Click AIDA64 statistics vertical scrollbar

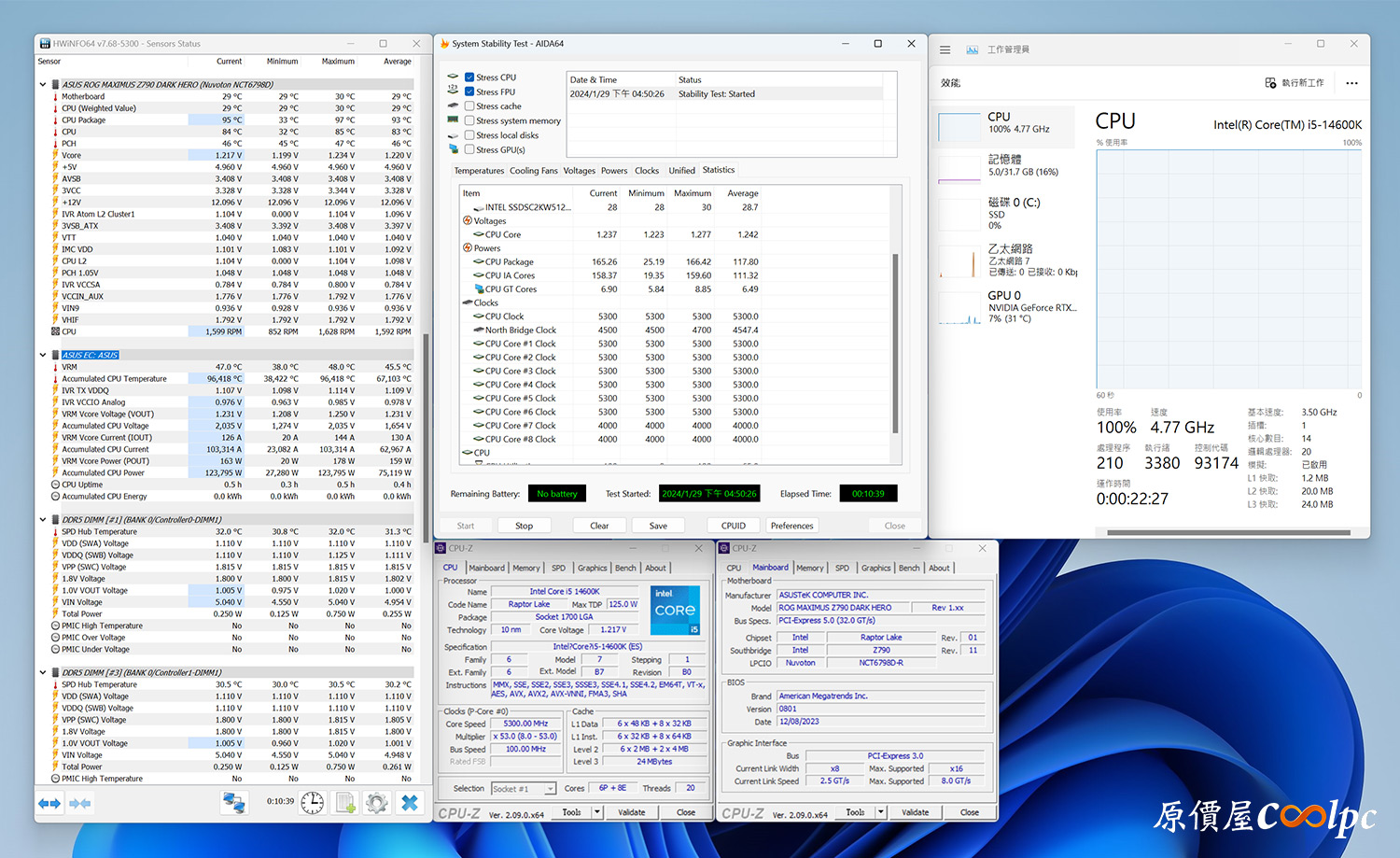896,343
